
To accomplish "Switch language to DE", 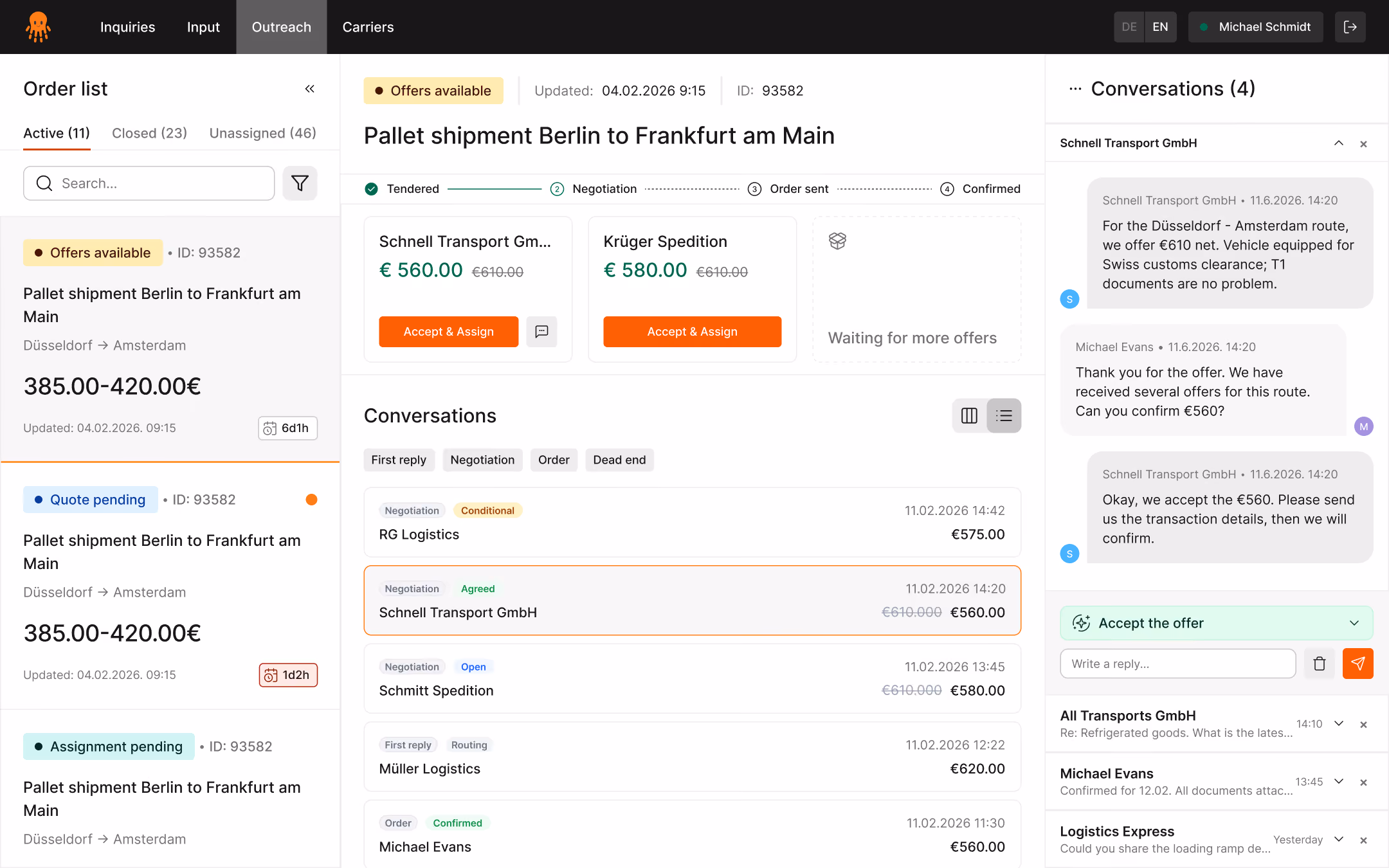I will click(x=1129, y=27).
